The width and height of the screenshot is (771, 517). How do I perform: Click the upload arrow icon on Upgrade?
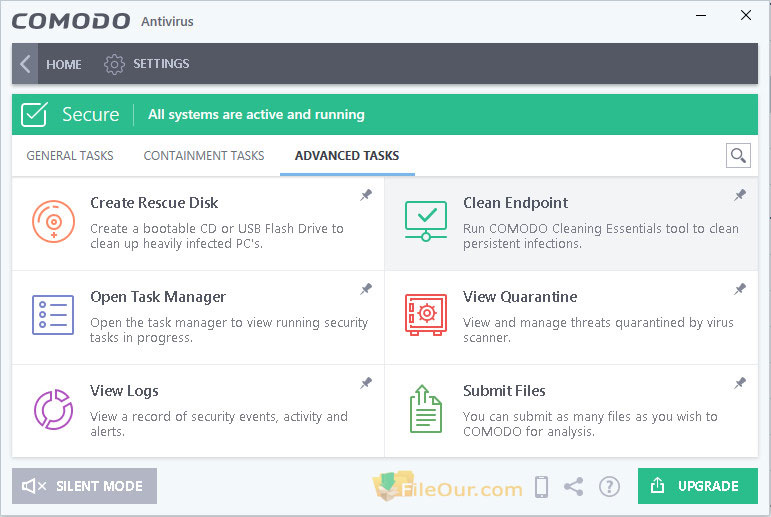tap(657, 486)
